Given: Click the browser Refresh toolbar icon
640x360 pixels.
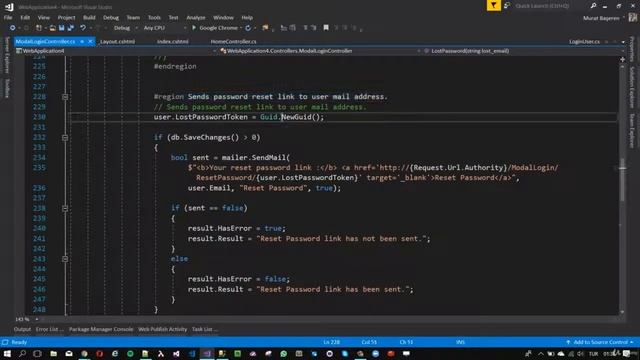Looking at the screenshot, I should (x=248, y=28).
